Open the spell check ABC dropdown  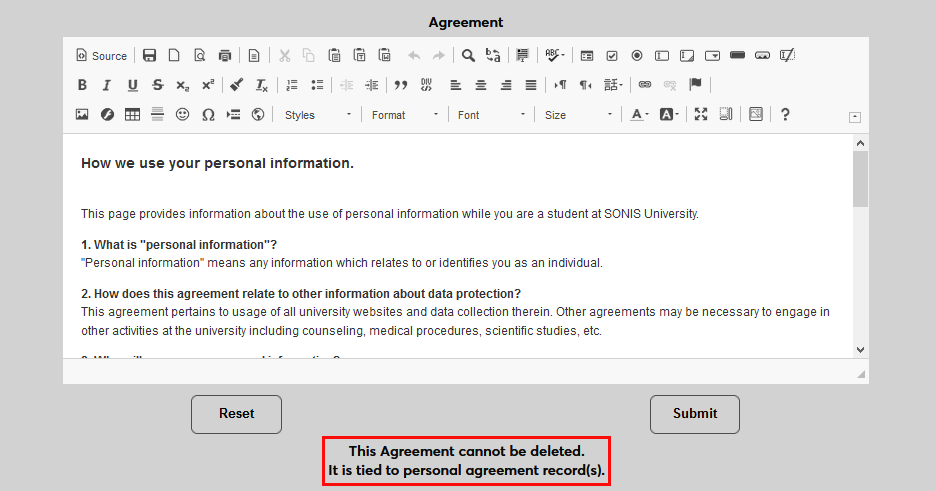(x=555, y=55)
